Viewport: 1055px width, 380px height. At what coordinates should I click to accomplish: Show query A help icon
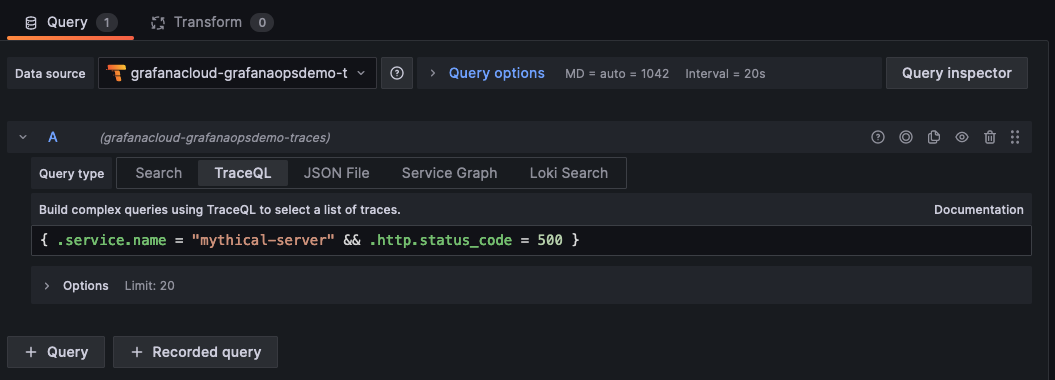pos(877,137)
